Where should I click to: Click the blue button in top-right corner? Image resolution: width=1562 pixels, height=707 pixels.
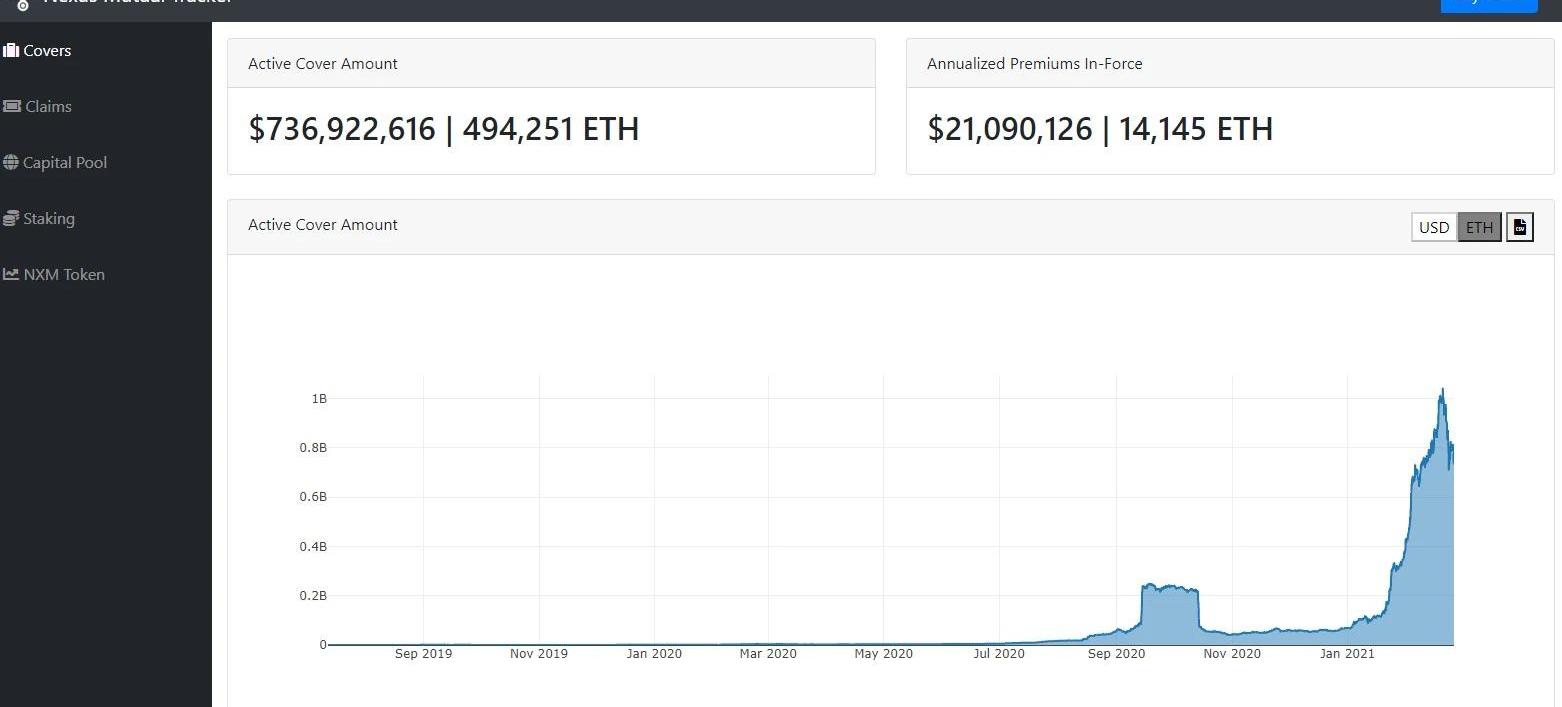point(1488,5)
